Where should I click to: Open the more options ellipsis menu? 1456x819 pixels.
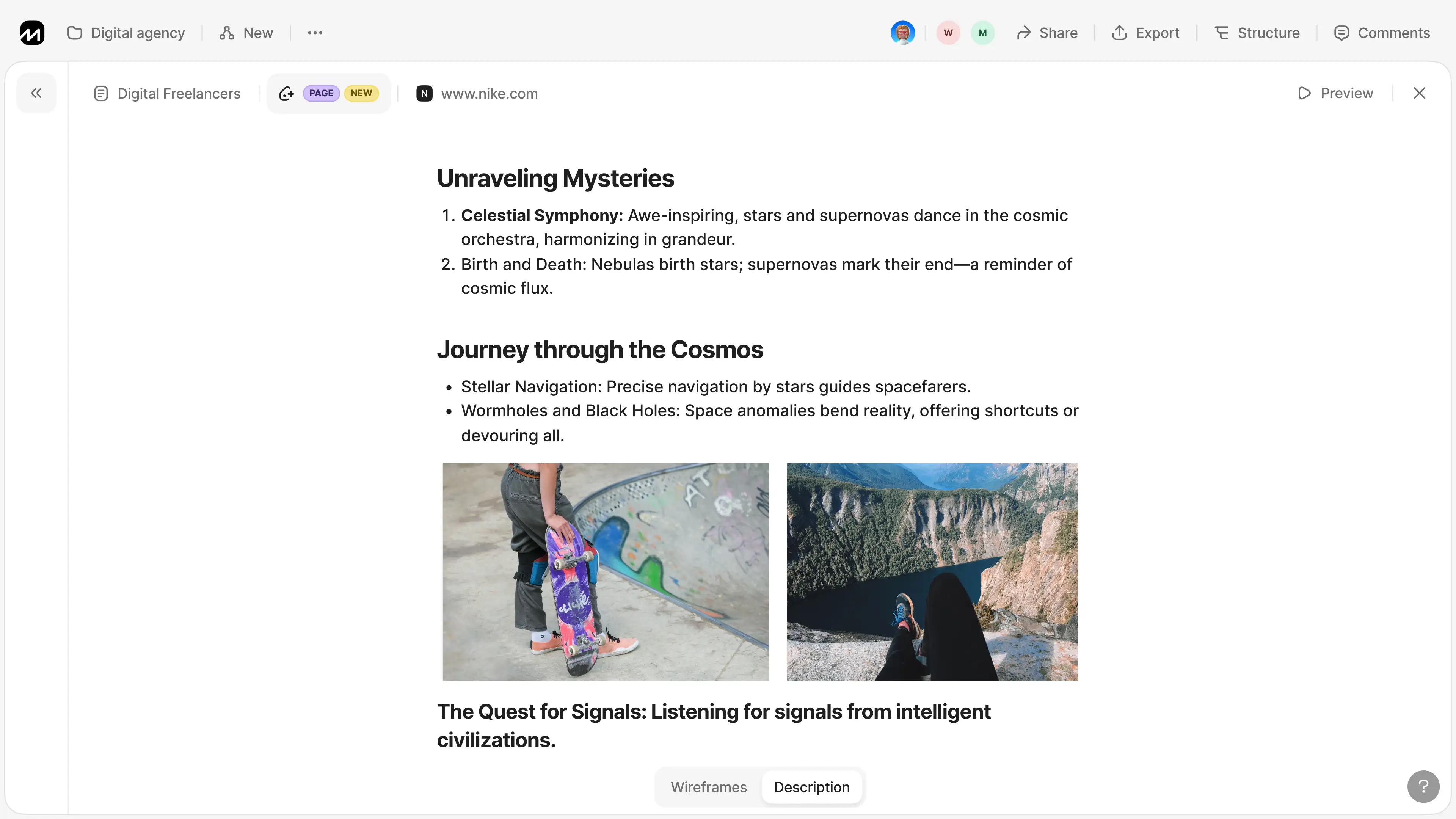click(315, 33)
